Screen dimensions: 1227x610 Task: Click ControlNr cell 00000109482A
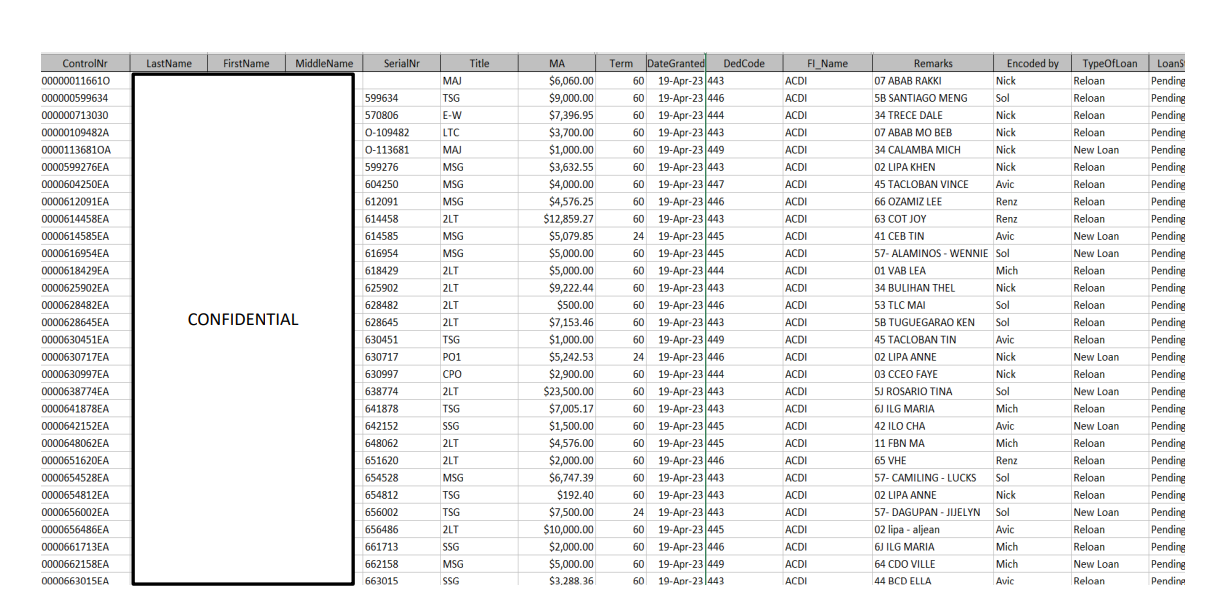point(85,133)
